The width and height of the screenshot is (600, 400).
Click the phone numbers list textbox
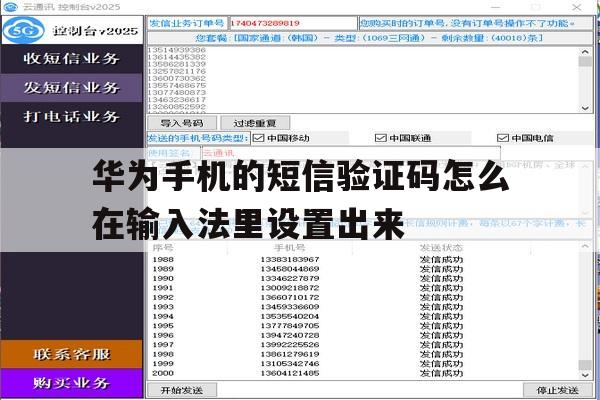coord(363,80)
